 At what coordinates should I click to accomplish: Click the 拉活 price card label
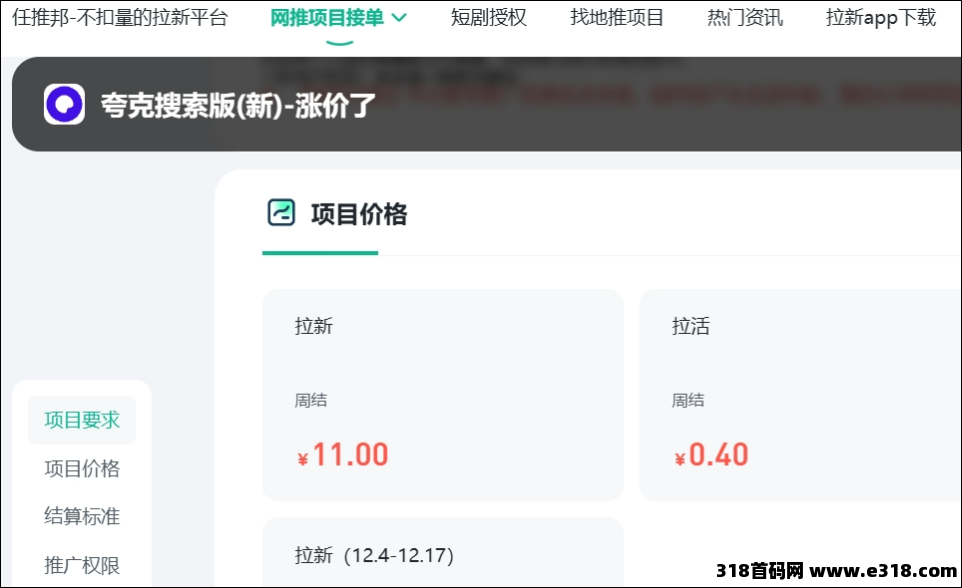pos(691,326)
